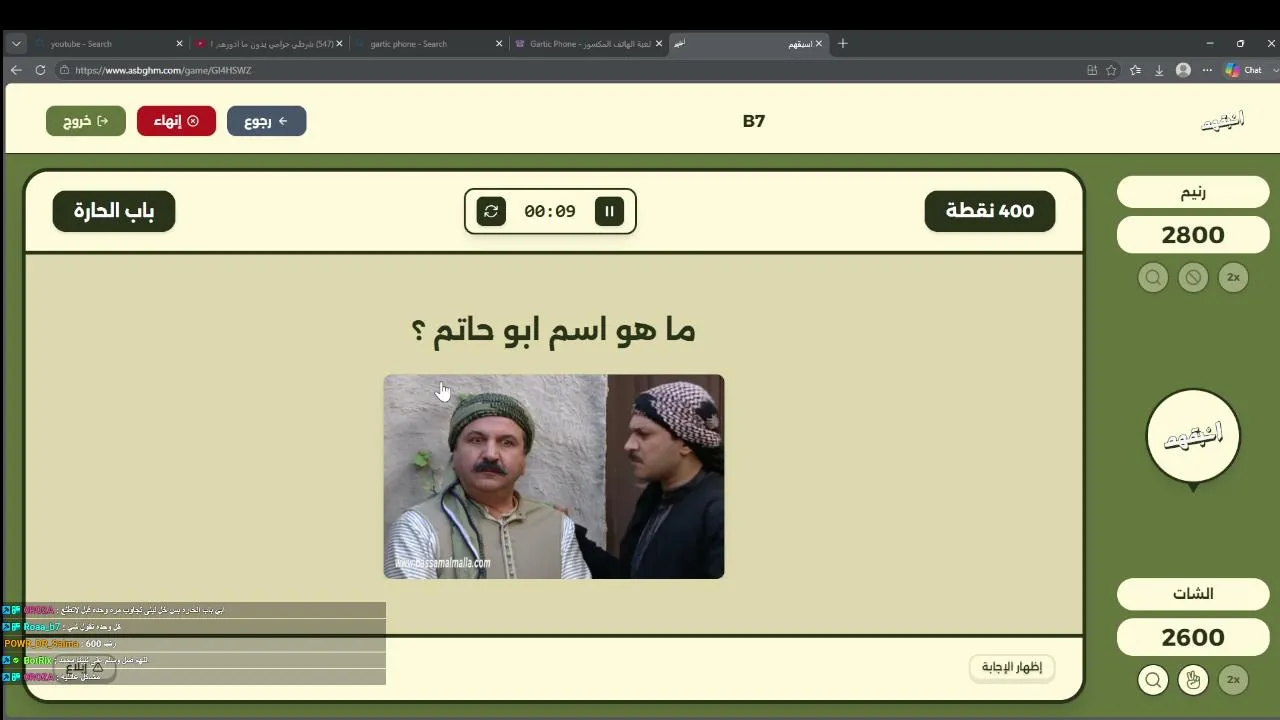Viewport: 1280px width, 720px height.
Task: Activate the 2x multiplier for team الشات
Action: (1233, 680)
